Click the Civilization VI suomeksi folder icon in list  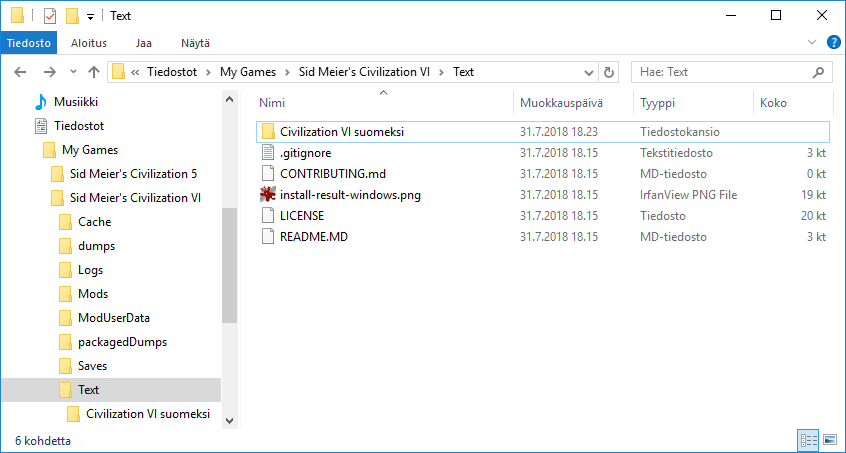point(268,132)
